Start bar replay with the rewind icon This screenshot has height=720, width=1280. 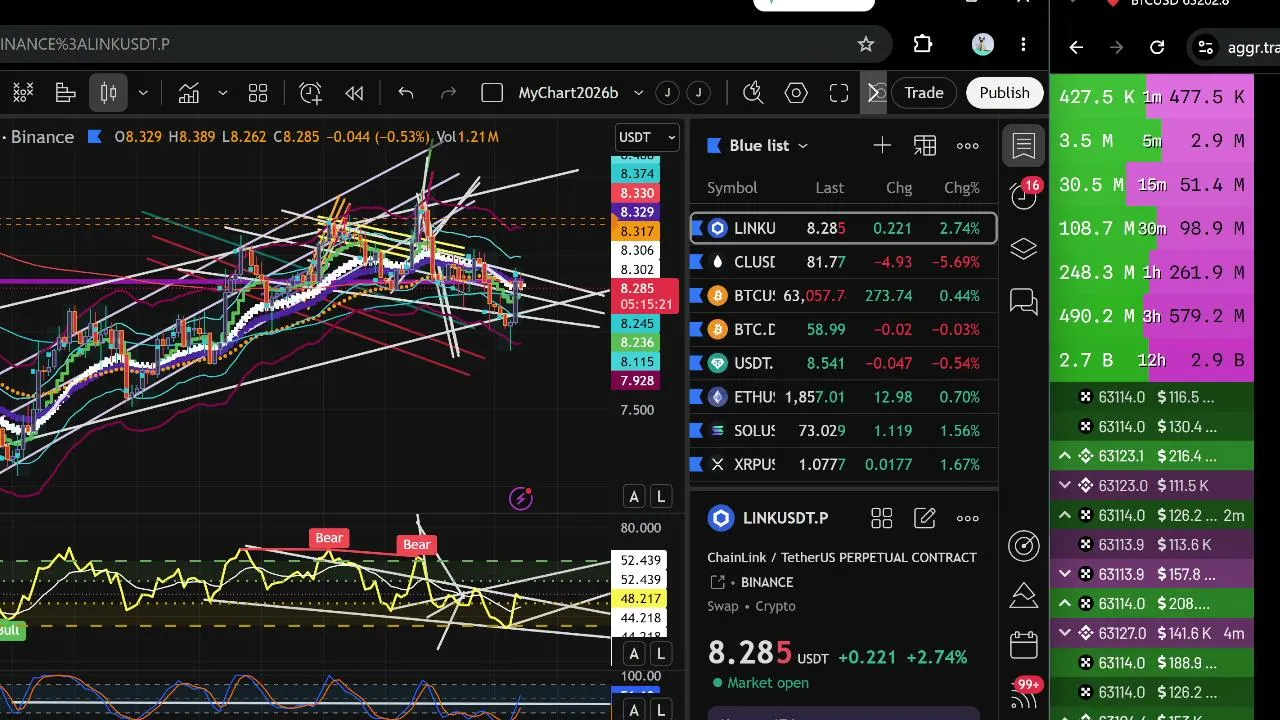[354, 93]
